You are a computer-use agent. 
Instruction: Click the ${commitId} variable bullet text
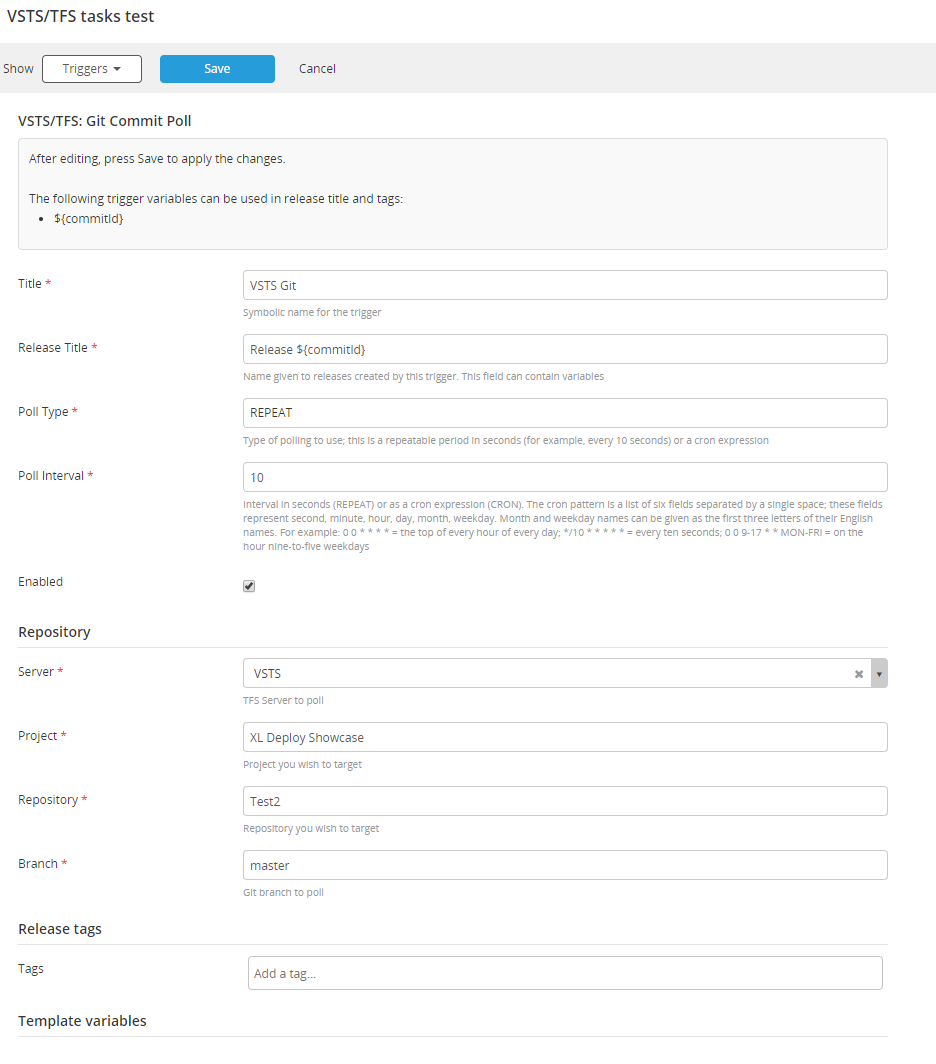point(89,218)
